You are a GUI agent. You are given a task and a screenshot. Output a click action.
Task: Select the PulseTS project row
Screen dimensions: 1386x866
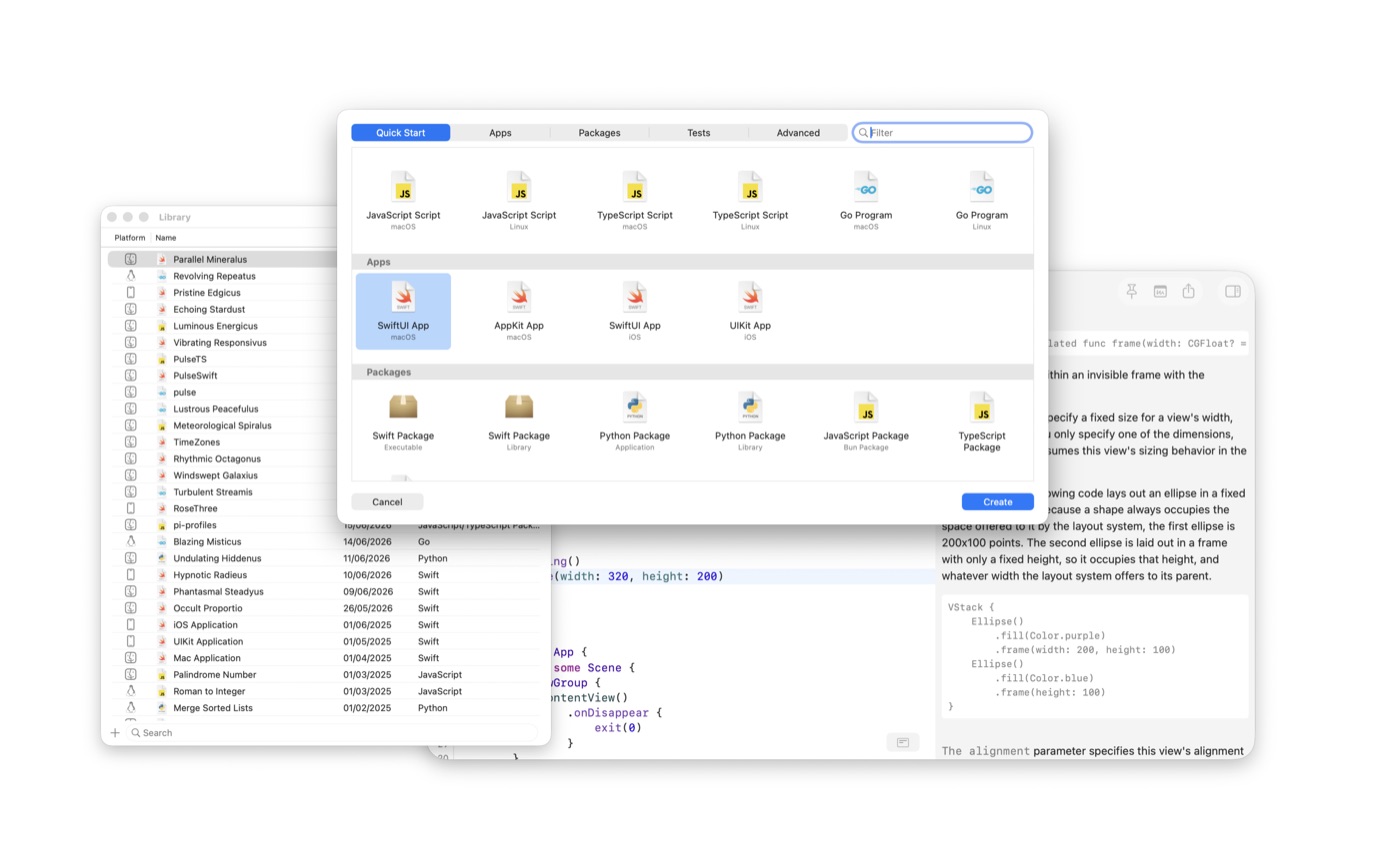[222, 359]
